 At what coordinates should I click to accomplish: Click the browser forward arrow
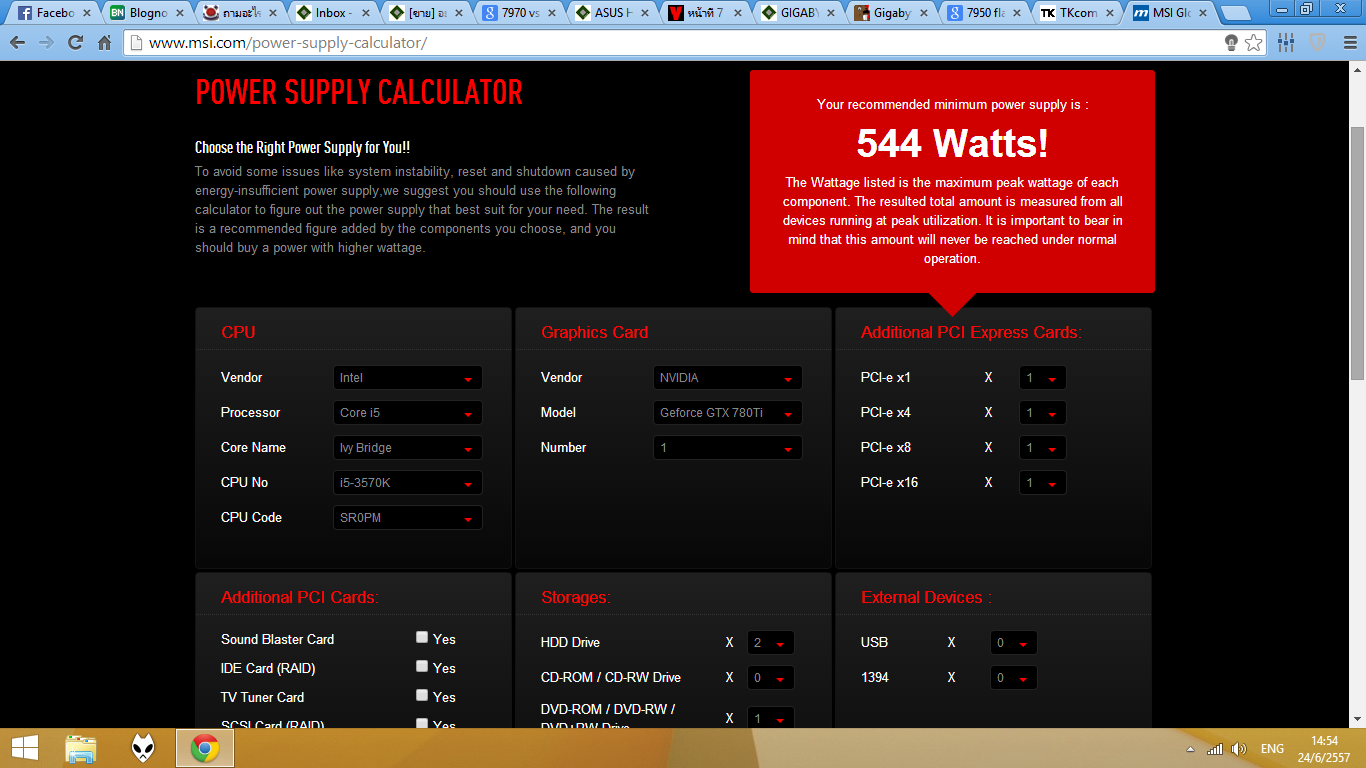coord(46,43)
